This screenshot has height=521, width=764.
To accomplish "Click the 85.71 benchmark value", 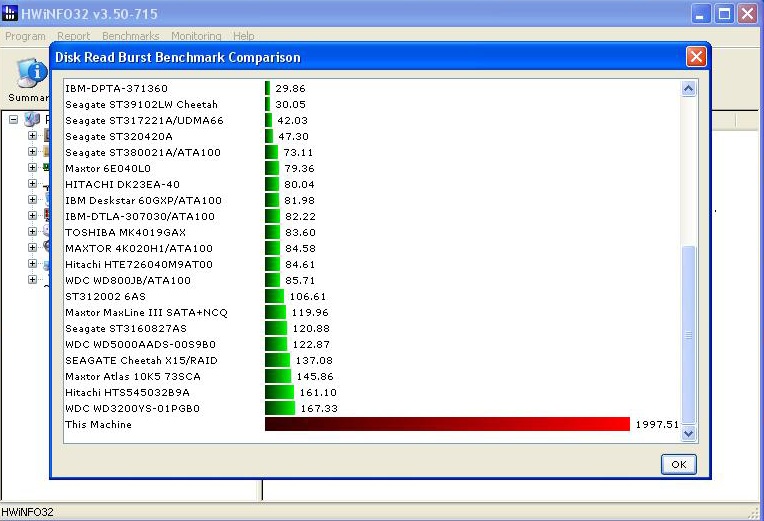I will point(300,281).
